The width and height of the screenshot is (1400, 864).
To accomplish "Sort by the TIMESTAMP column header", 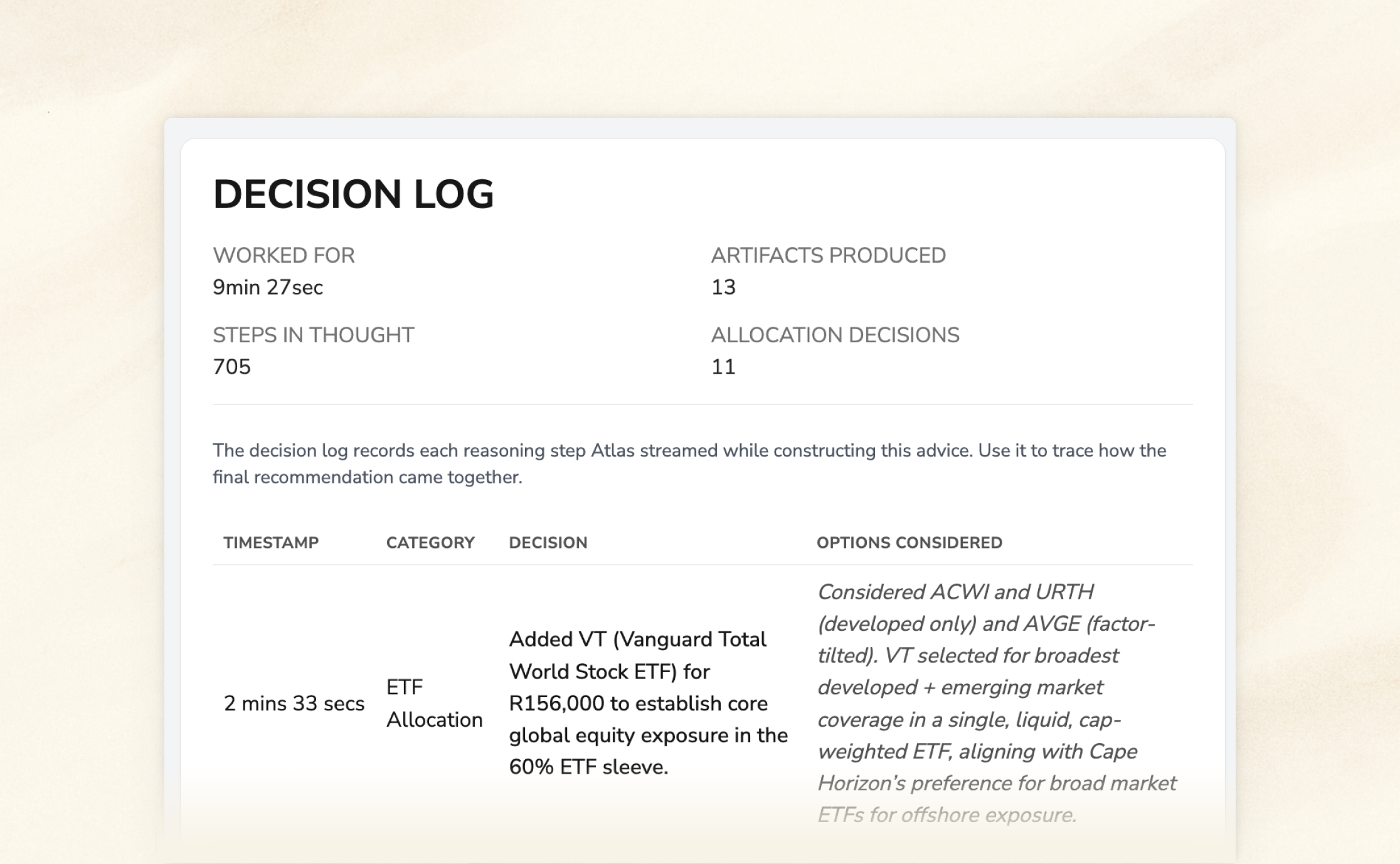I will [271, 542].
